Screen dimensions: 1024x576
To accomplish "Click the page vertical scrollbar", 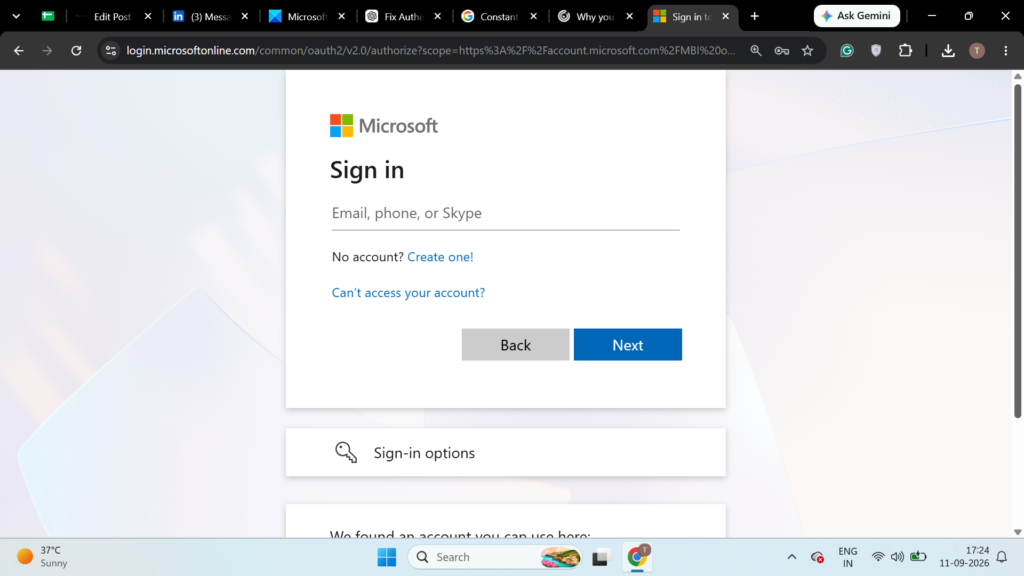I will pos(1017,251).
